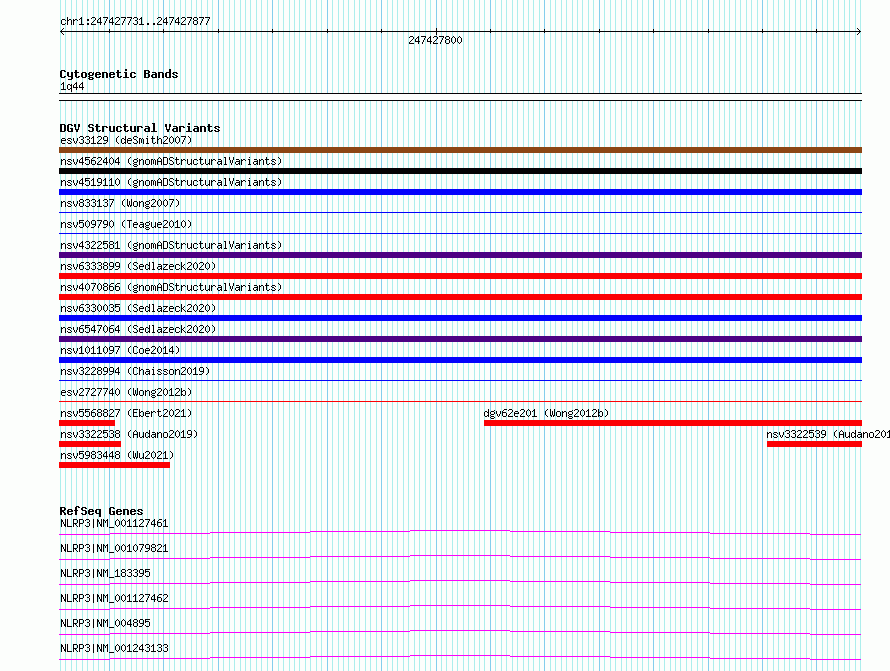
Task: Open the NLRP3|NM_001127461 transcript
Action: [114, 523]
